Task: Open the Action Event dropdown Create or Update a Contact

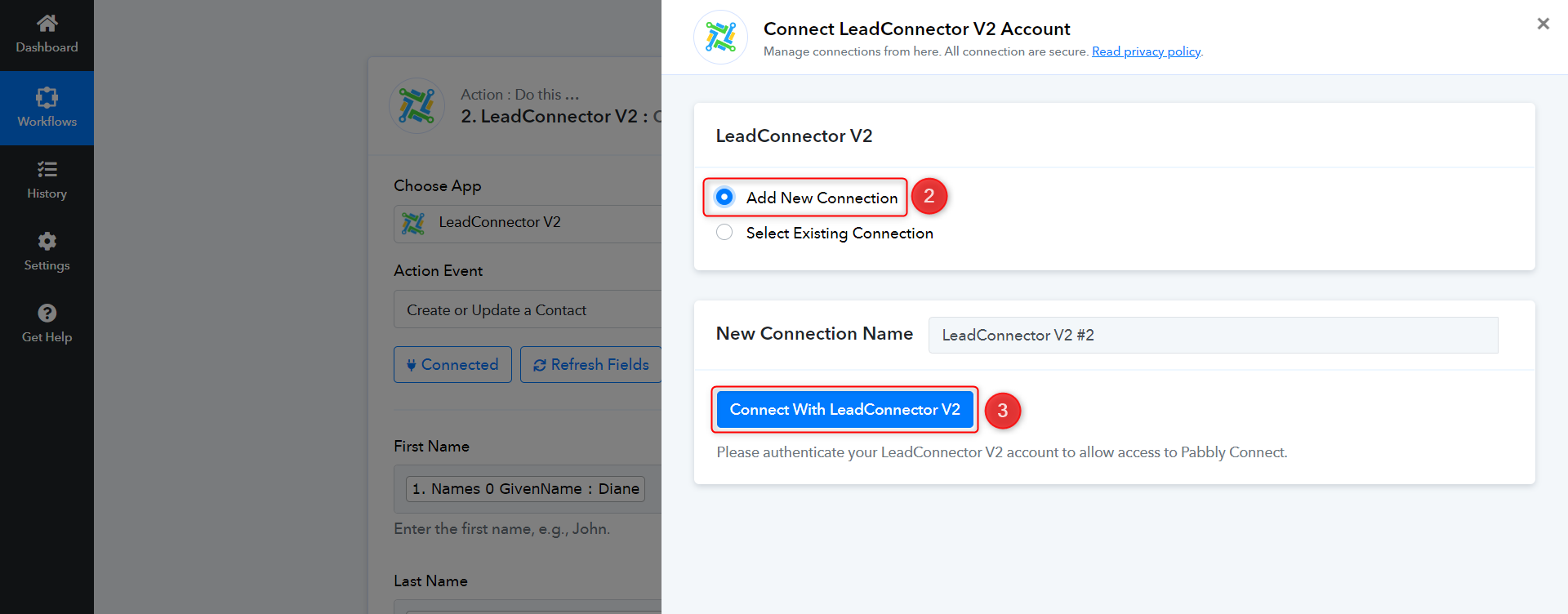Action: [x=528, y=309]
